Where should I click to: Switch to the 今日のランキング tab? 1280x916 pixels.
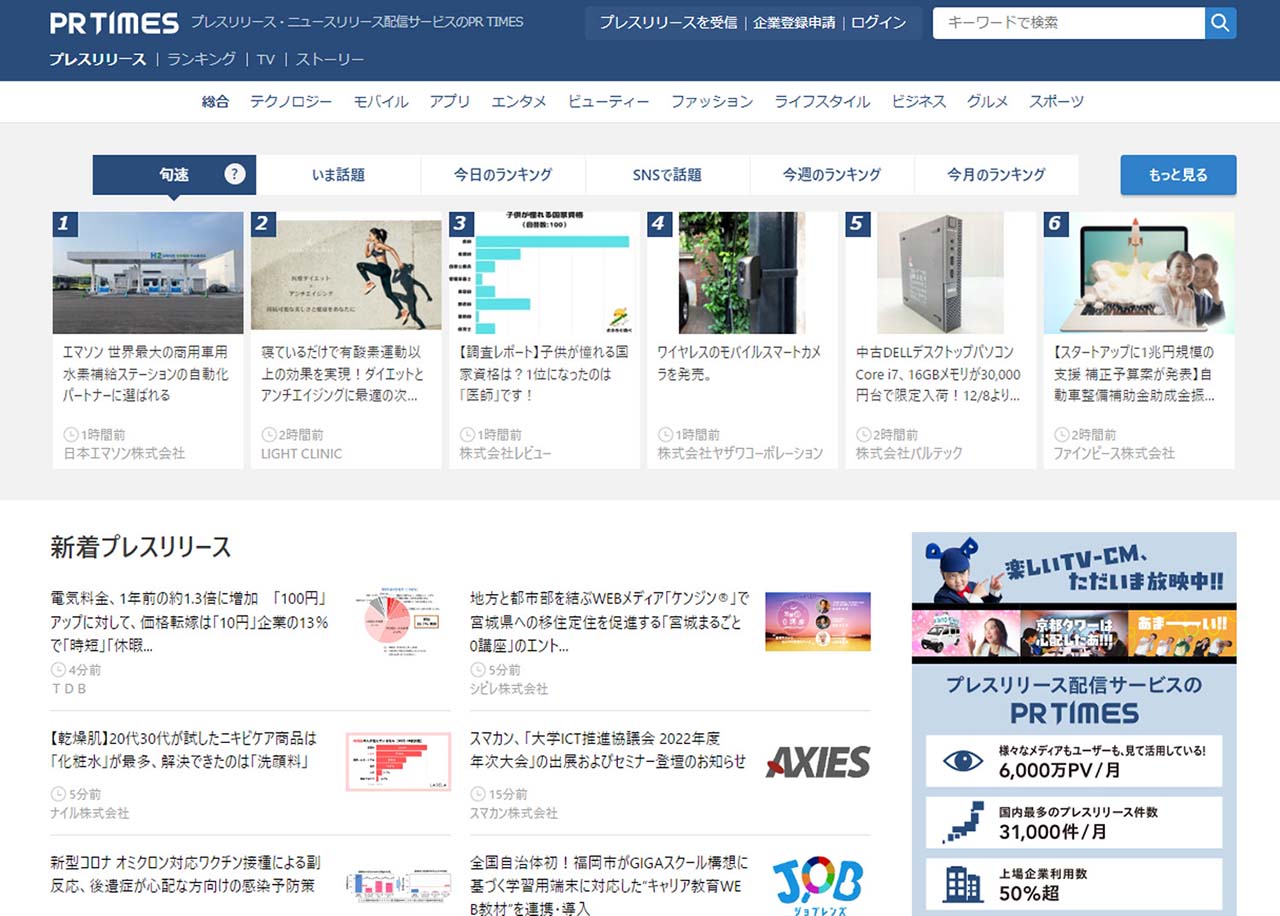click(x=503, y=175)
